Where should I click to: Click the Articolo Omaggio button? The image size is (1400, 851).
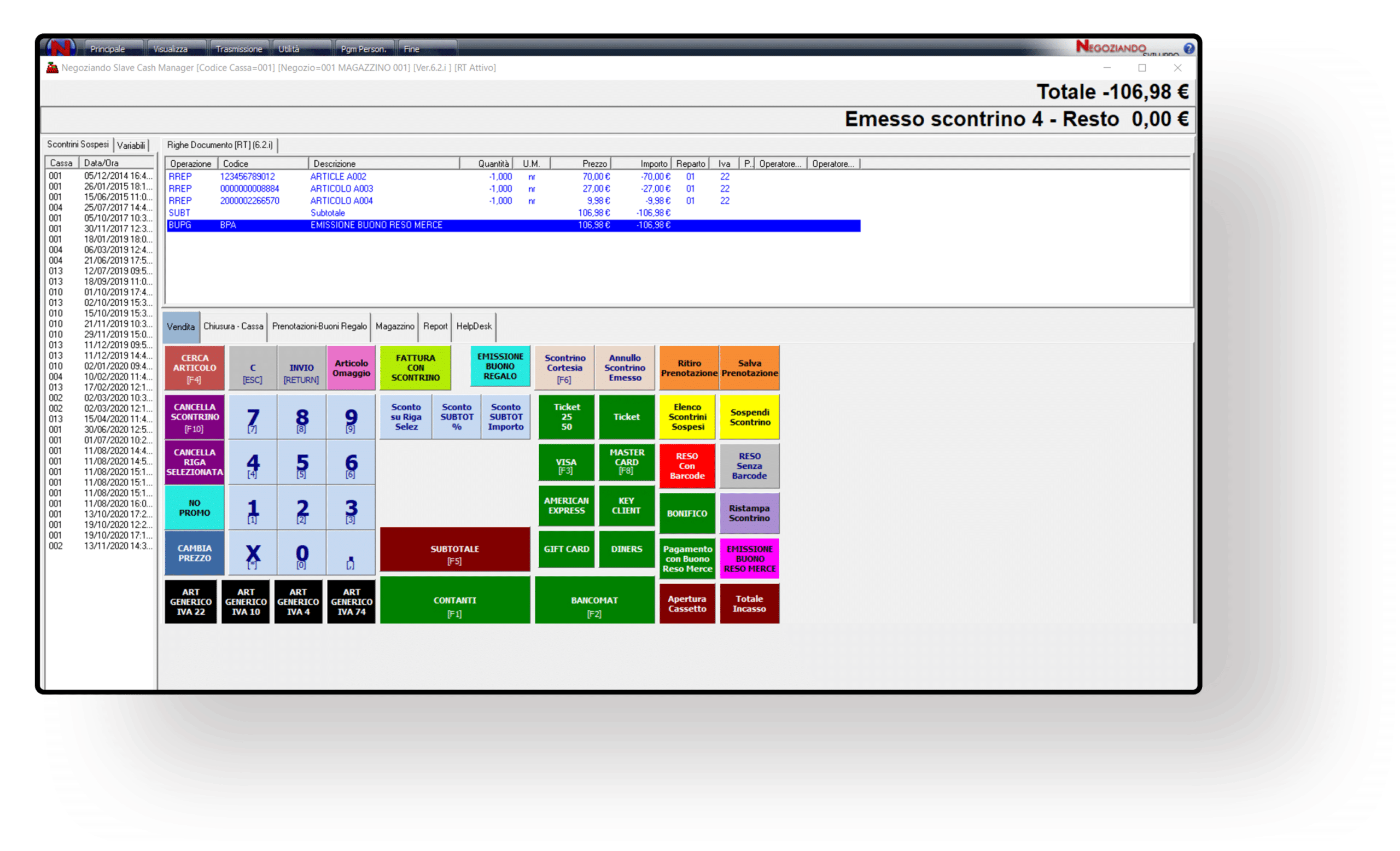351,368
